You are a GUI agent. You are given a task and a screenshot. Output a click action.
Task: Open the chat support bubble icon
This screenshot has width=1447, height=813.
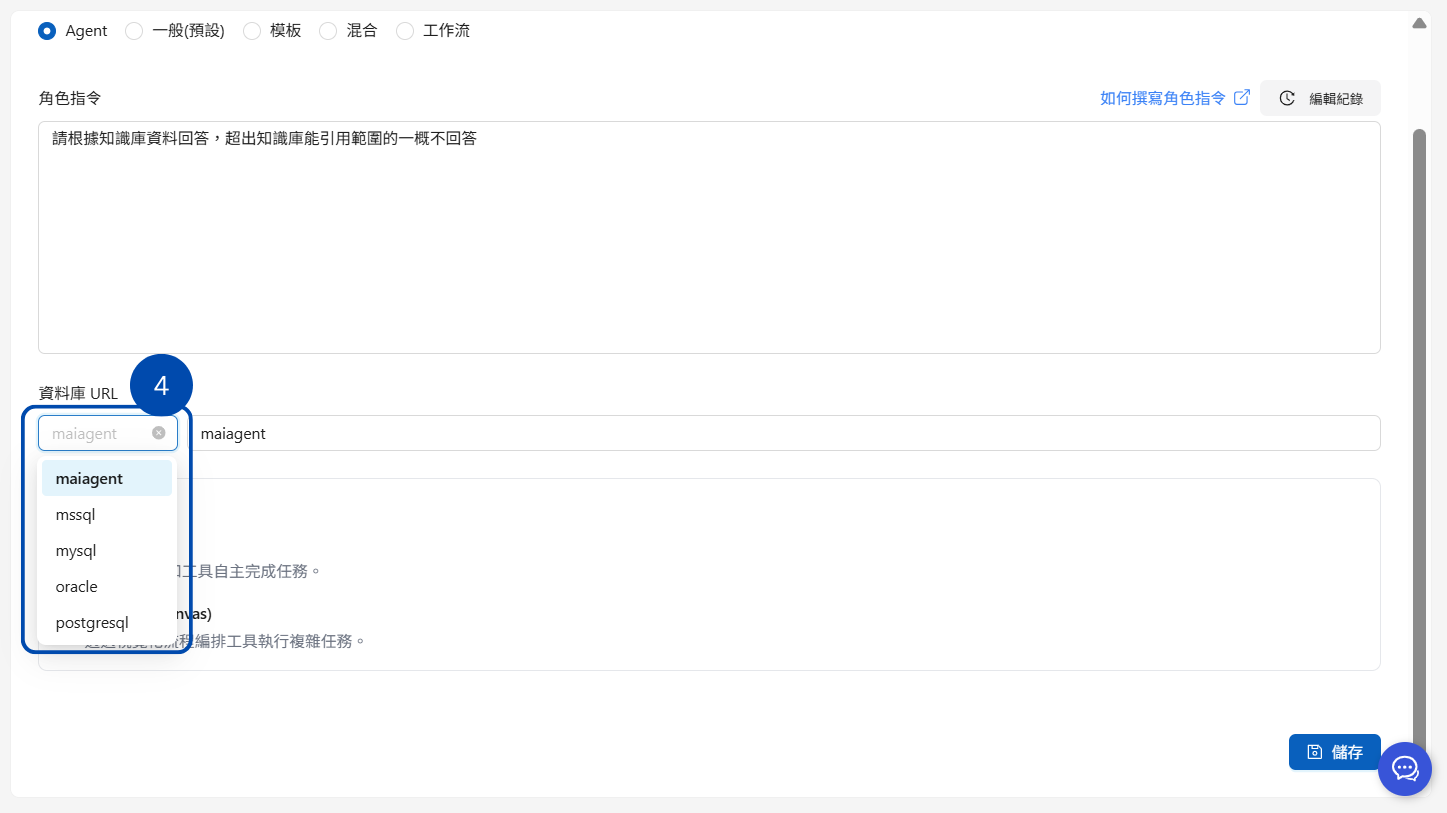coord(1404,769)
